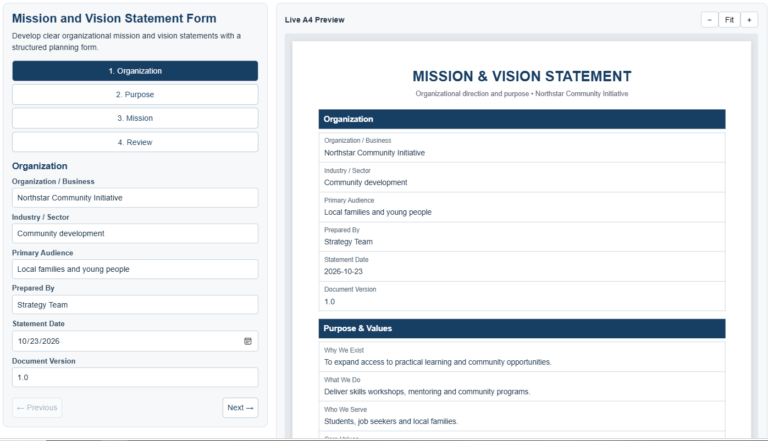
Task: Click '2026-10-23' date in preview
Action: [343, 271]
